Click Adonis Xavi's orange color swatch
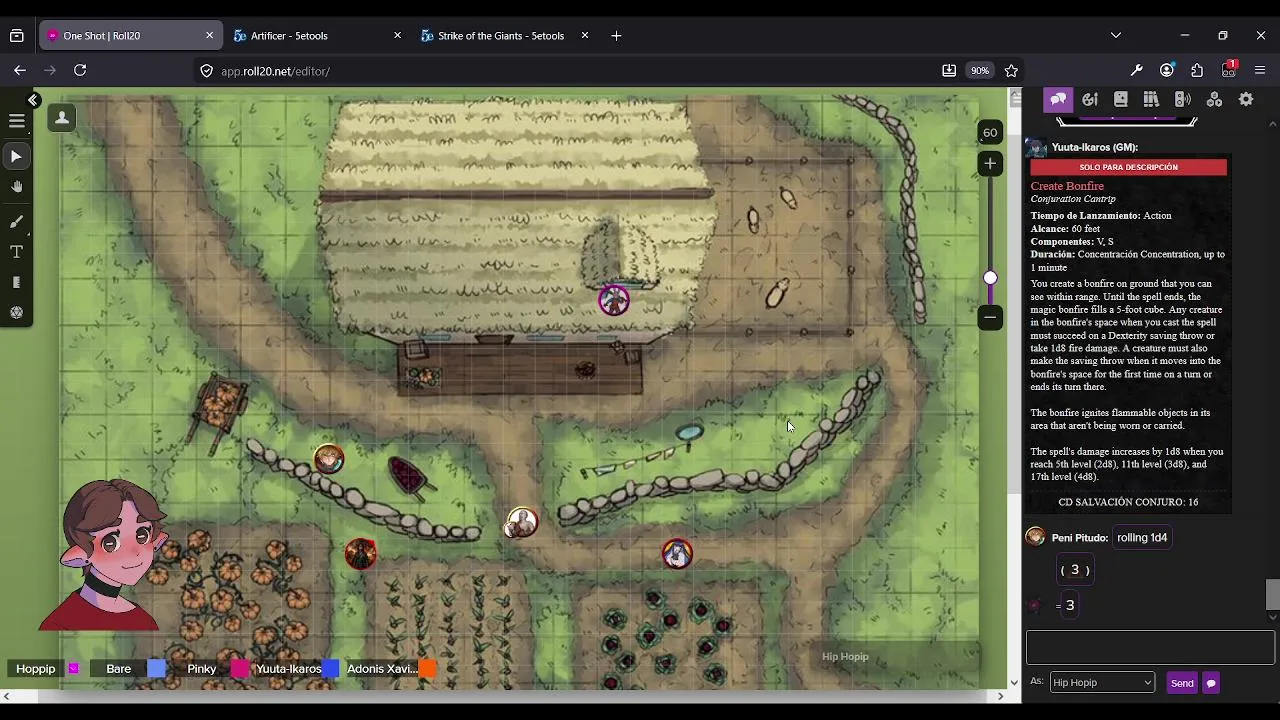Image resolution: width=1280 pixels, height=720 pixels. pos(427,669)
